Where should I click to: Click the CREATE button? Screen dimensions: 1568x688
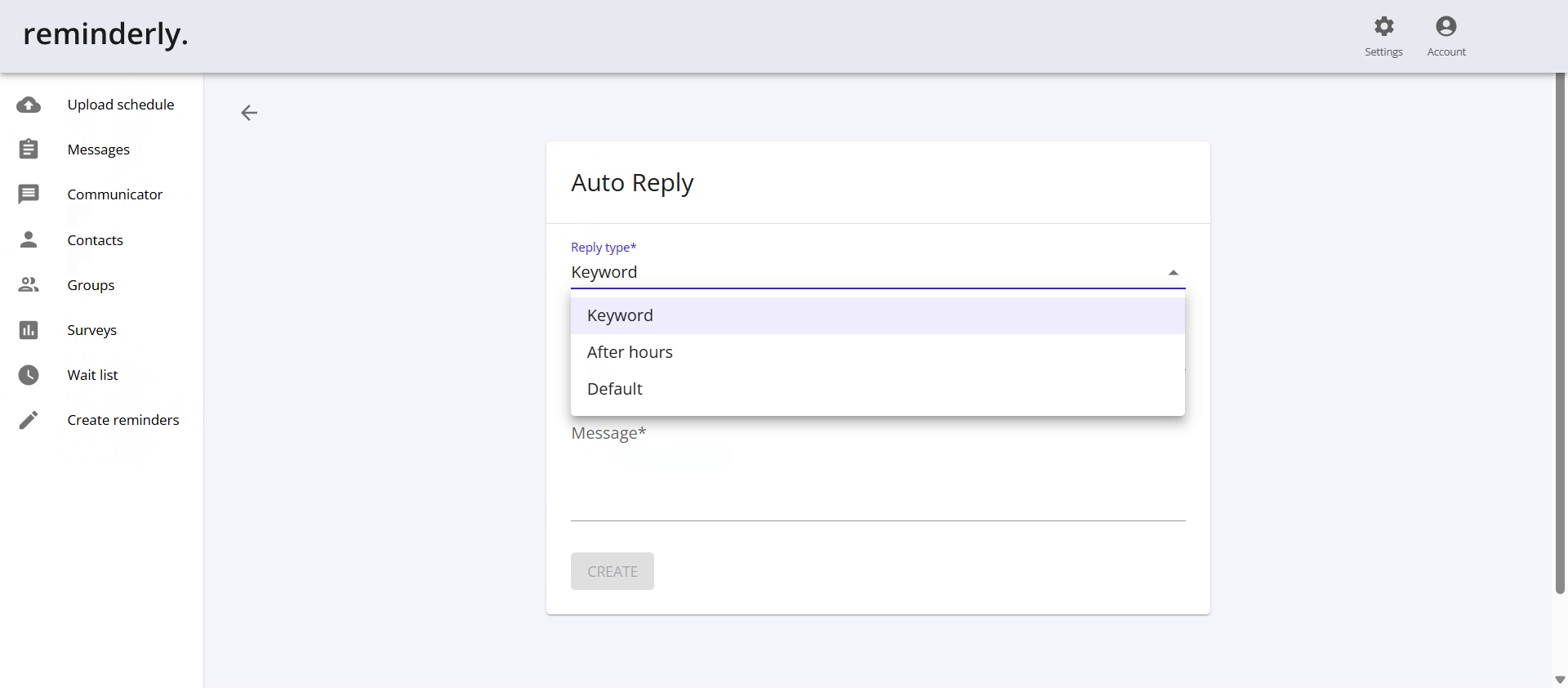pos(612,571)
